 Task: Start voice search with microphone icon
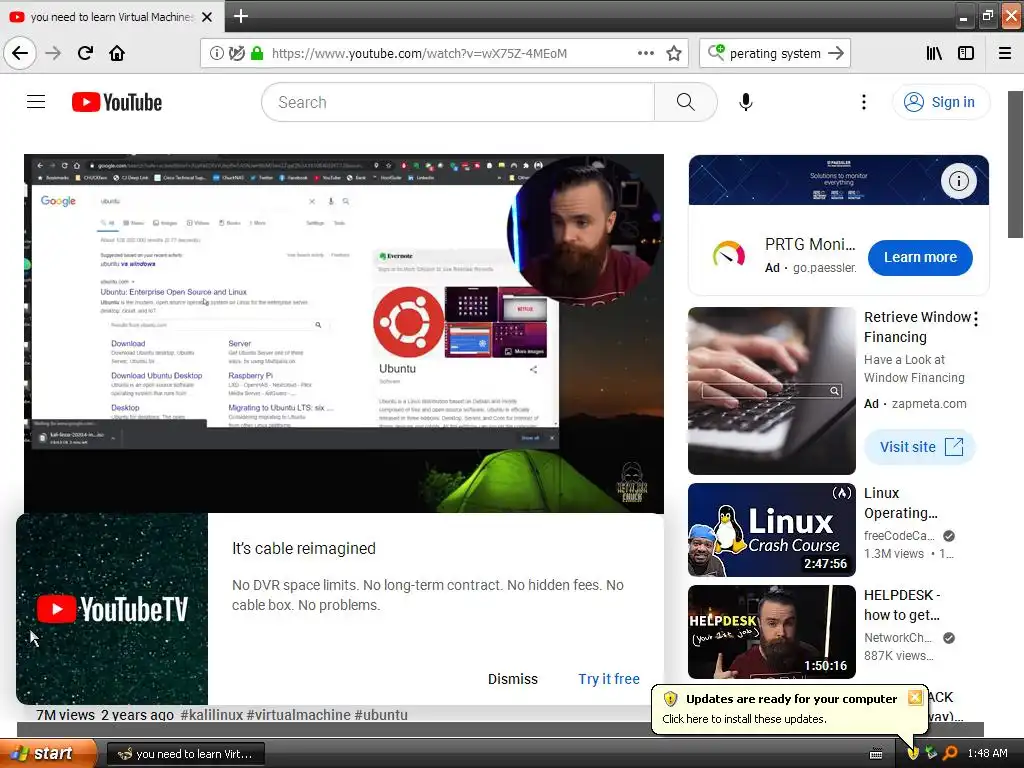tap(745, 102)
